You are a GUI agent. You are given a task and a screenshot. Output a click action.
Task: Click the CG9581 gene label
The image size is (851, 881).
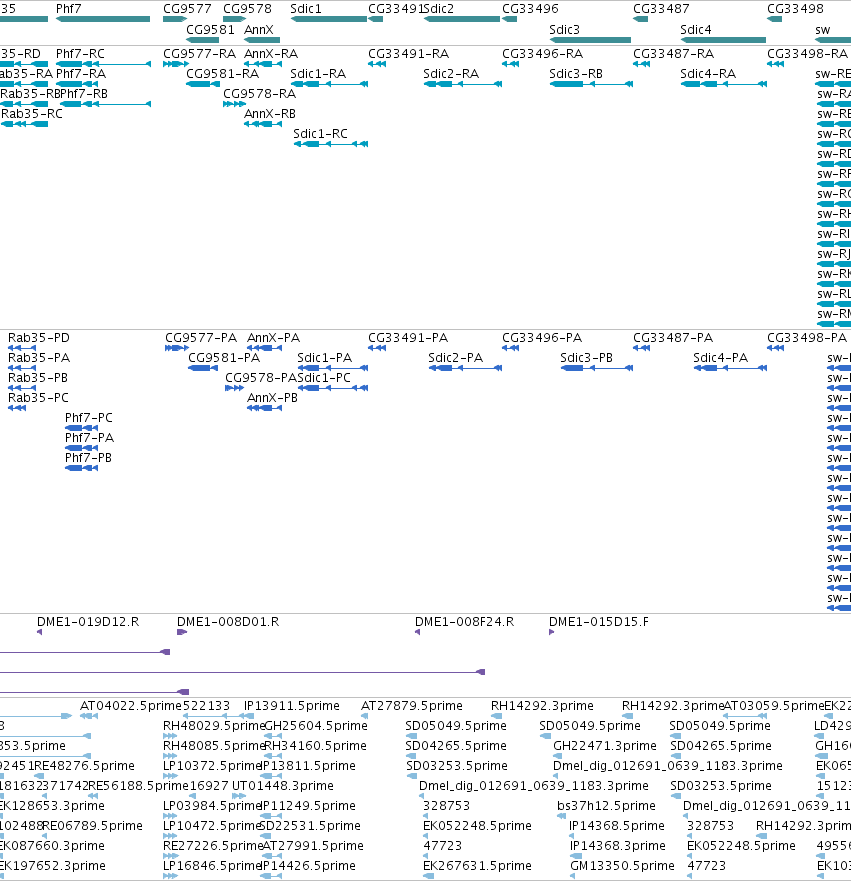pos(210,30)
